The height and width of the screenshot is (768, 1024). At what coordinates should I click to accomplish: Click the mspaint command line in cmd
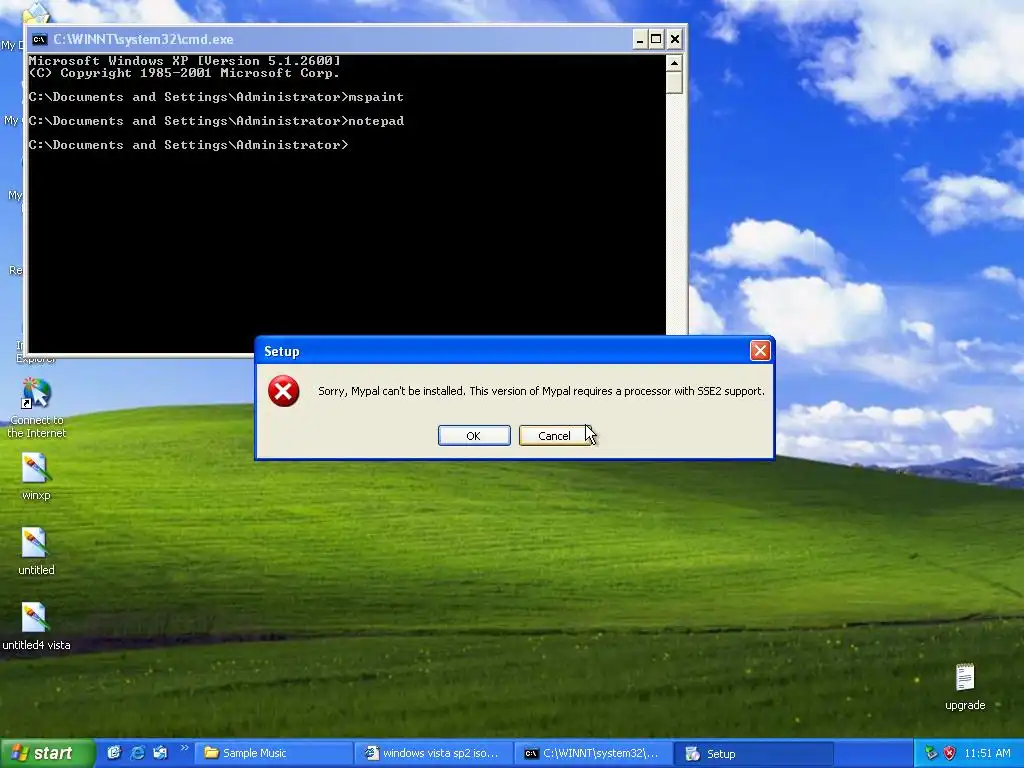[216, 97]
